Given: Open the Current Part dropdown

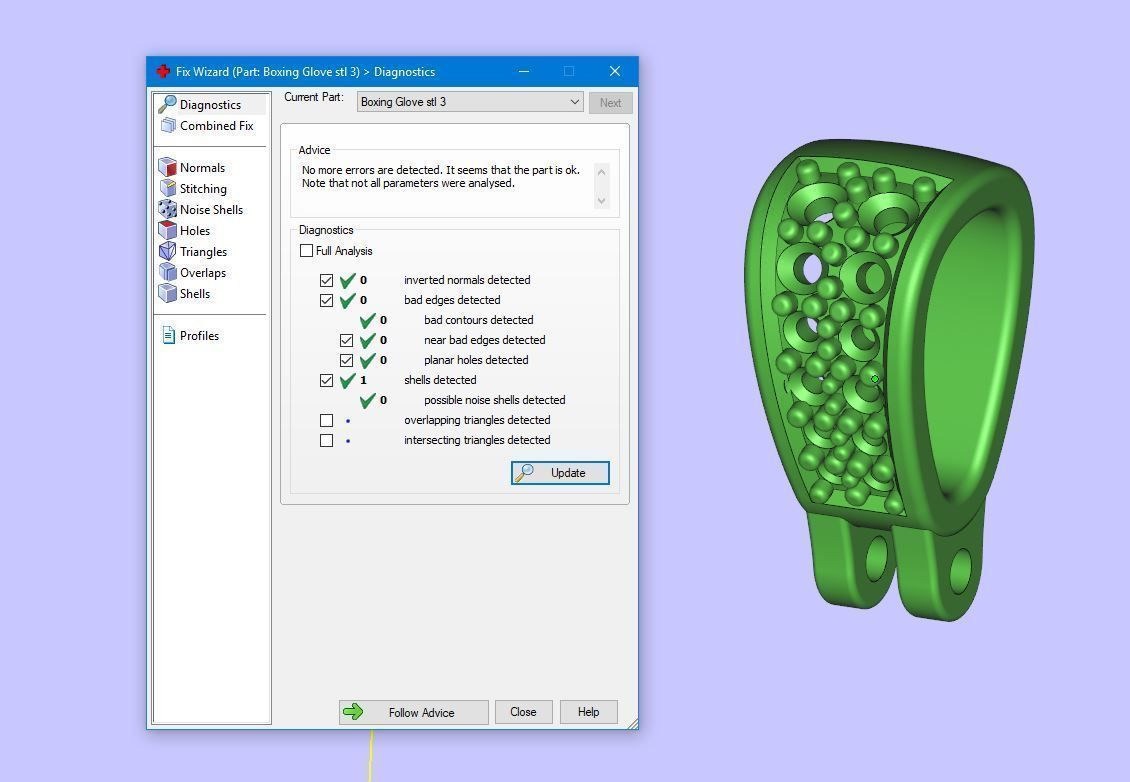Looking at the screenshot, I should coord(470,102).
